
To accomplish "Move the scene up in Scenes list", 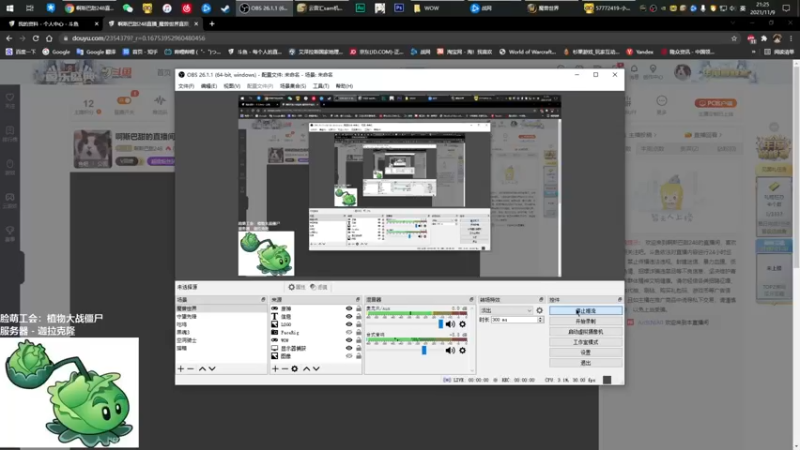I will pos(202,368).
